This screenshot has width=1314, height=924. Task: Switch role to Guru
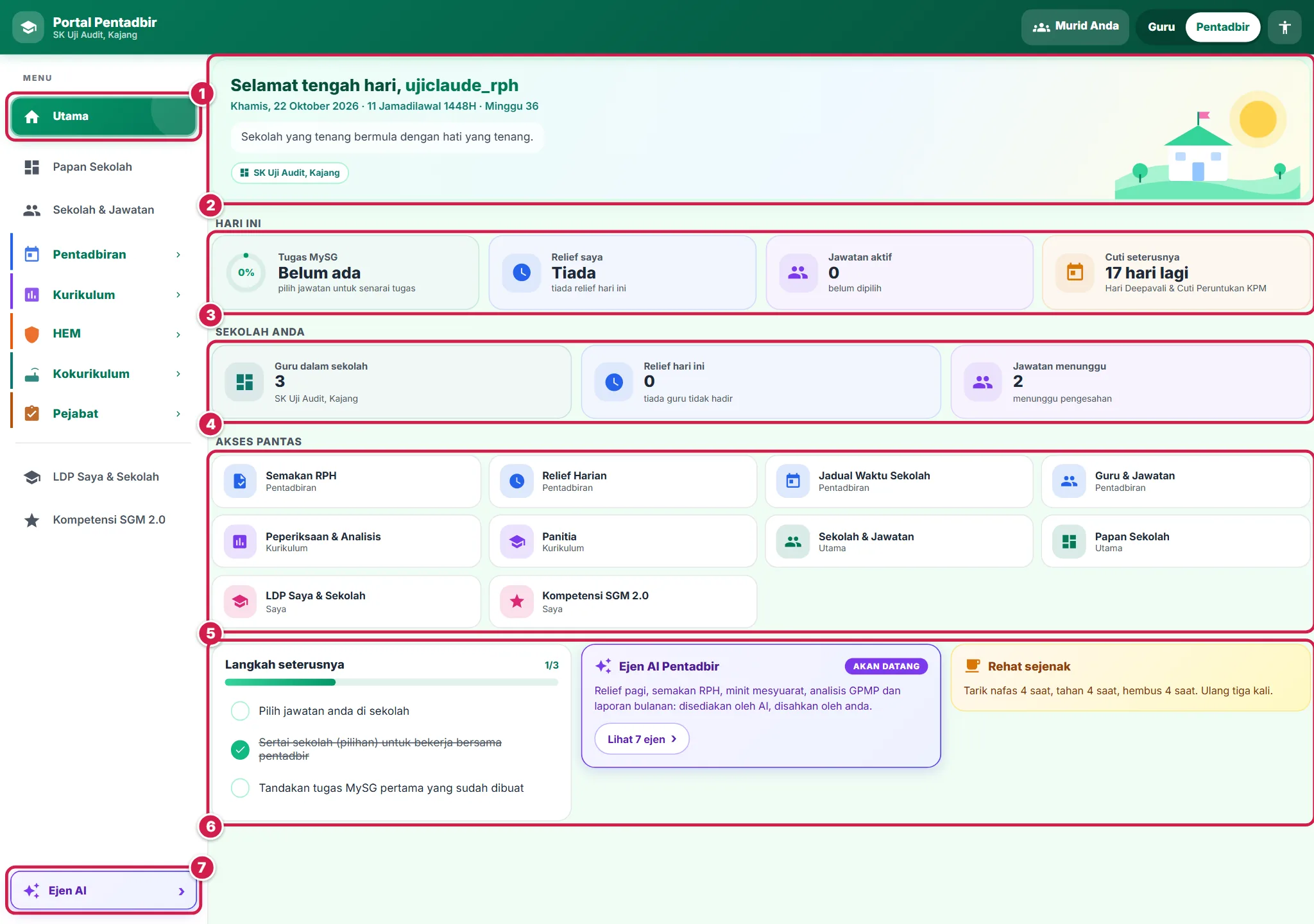[1161, 27]
